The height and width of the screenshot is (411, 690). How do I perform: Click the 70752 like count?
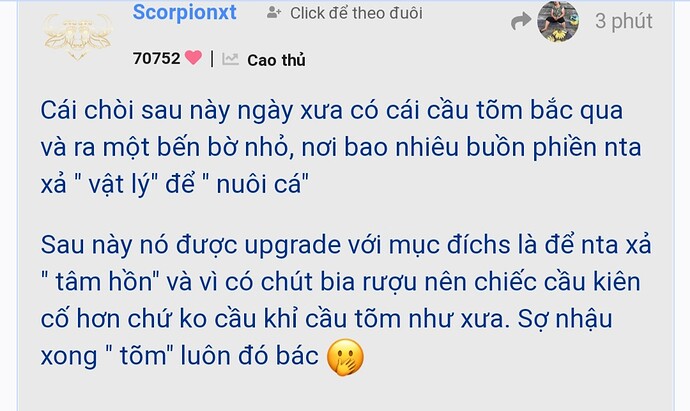[x=156, y=59]
